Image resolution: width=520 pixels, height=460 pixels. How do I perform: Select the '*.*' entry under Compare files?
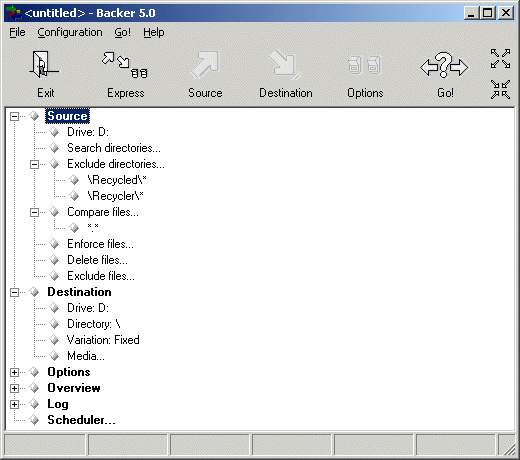point(93,227)
